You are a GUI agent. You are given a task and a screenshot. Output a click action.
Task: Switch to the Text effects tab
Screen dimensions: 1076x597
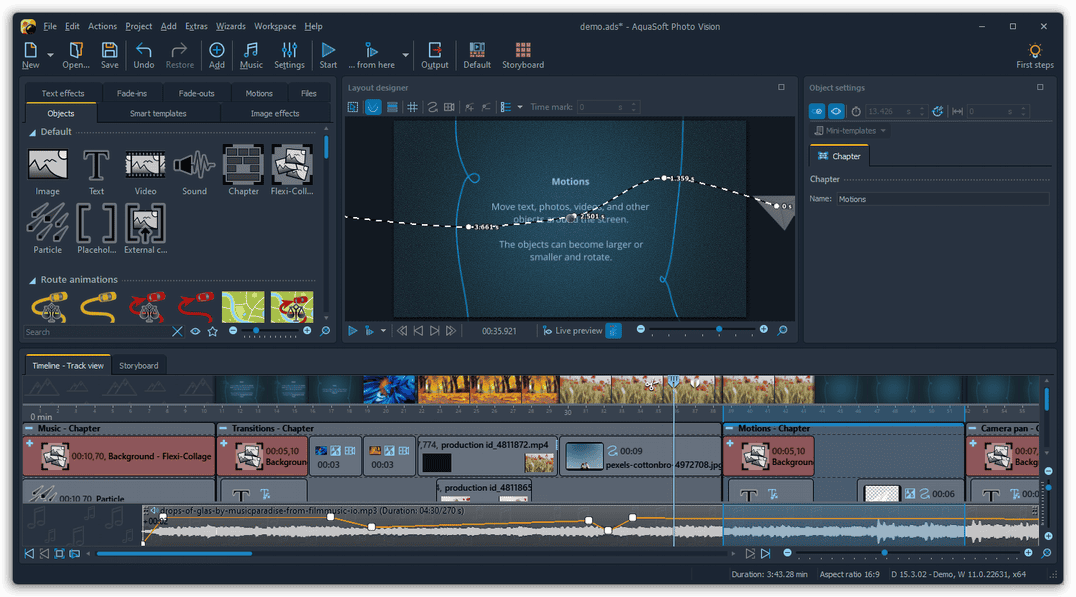[x=62, y=93]
